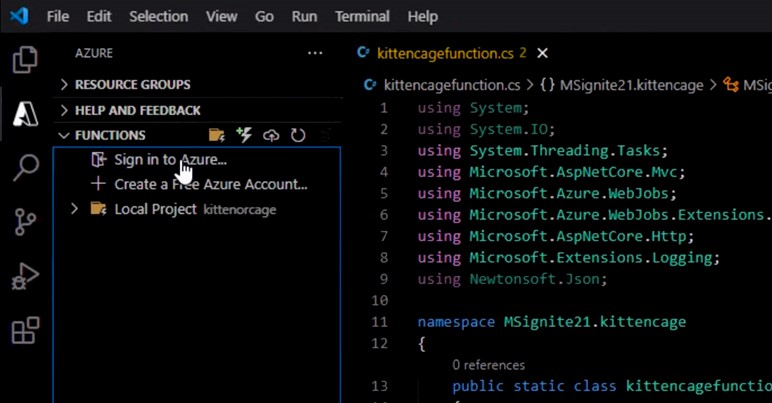
Task: Click line 3 'using System.Threading.Tasks;'
Action: click(x=543, y=151)
